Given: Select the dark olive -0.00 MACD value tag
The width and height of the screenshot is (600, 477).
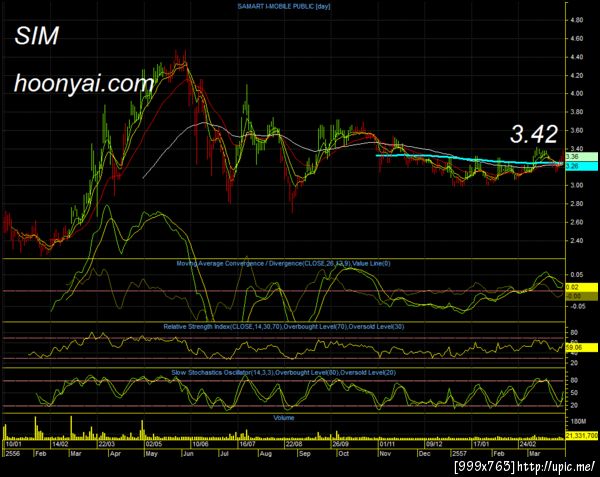Looking at the screenshot, I should click(581, 296).
